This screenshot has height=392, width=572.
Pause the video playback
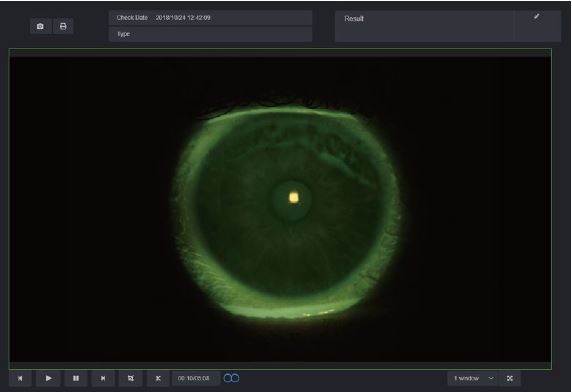(76, 379)
